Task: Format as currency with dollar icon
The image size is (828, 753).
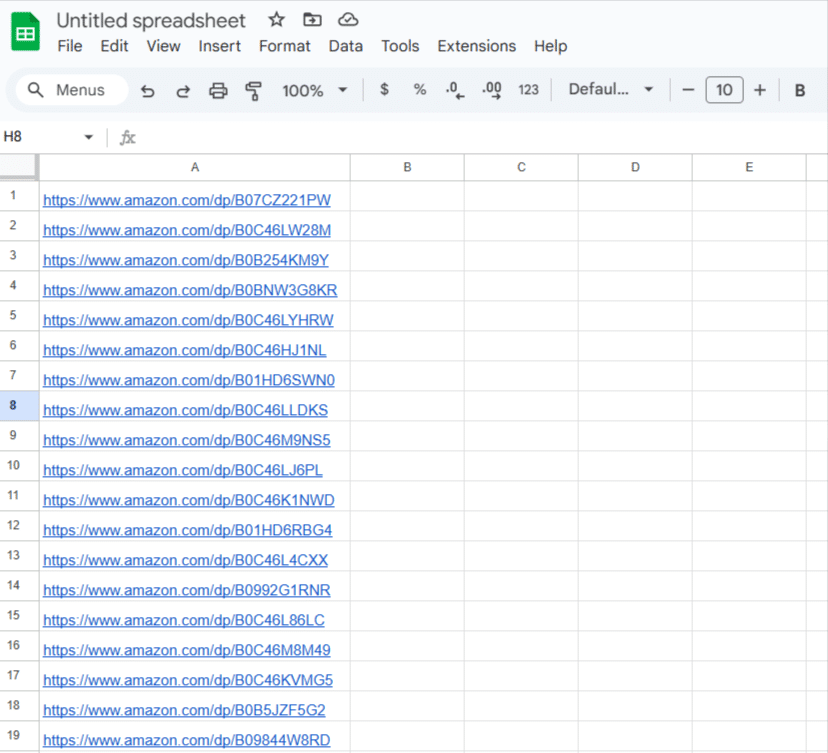Action: tap(384, 90)
